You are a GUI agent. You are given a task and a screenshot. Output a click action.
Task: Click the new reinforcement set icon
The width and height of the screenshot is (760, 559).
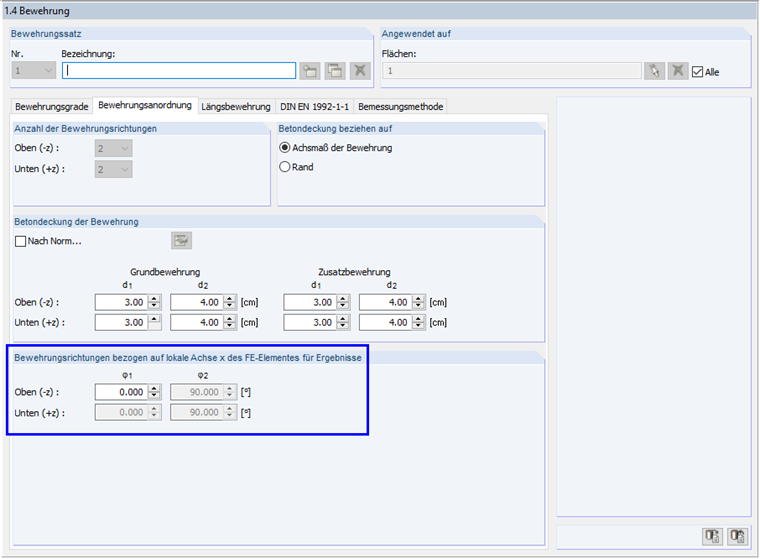pyautogui.click(x=310, y=71)
